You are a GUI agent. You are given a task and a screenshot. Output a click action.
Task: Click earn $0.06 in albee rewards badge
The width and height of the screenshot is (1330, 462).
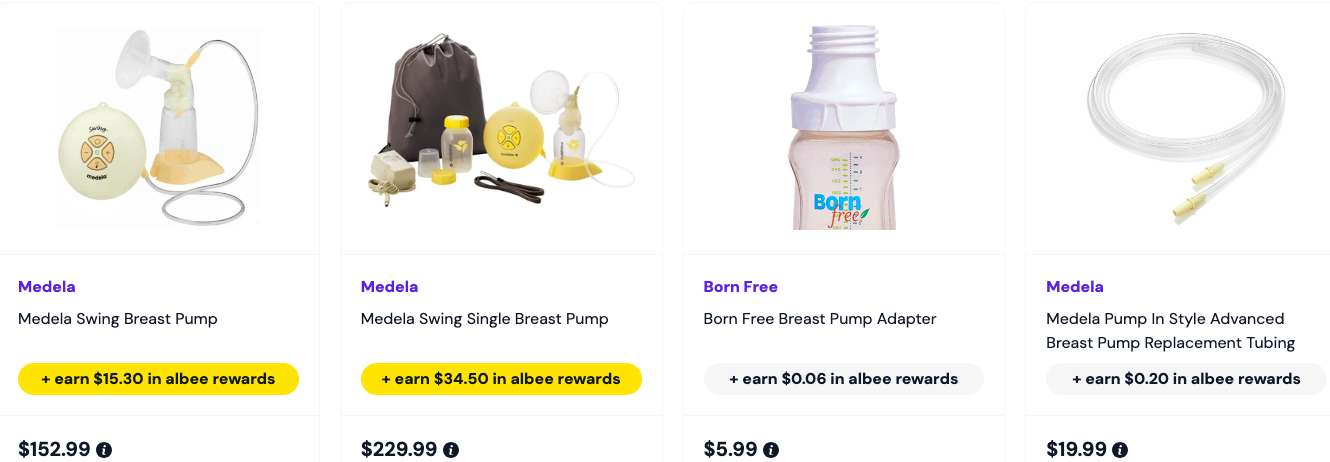(x=844, y=379)
